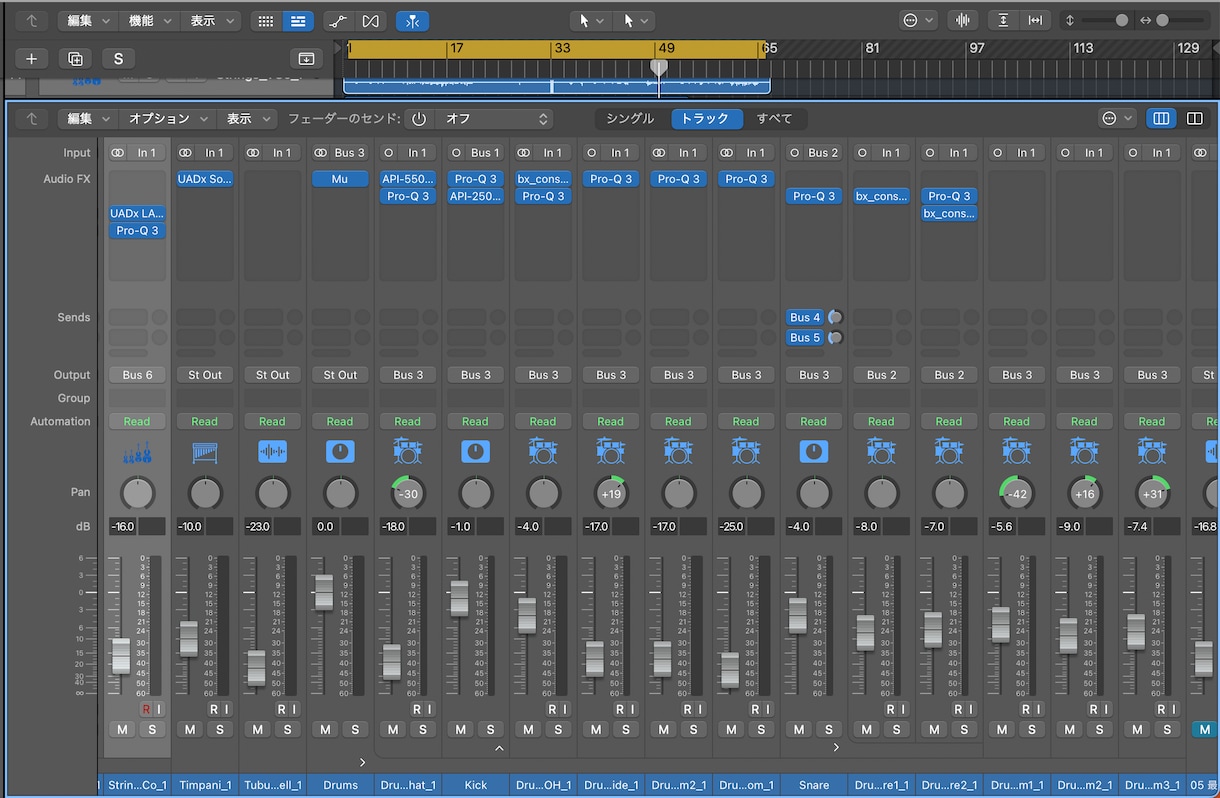
Task: Solo the Snare channel
Action: click(x=828, y=729)
